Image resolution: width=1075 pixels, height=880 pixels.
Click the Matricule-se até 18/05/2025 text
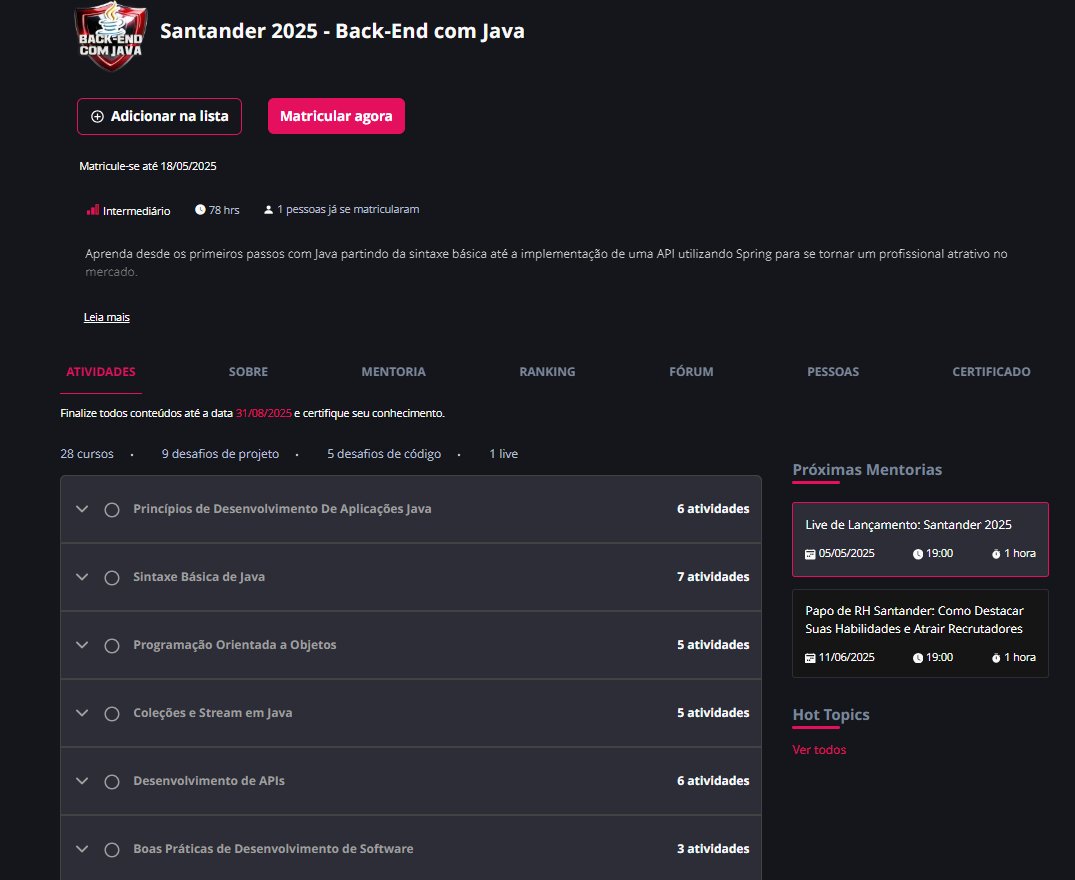click(148, 166)
